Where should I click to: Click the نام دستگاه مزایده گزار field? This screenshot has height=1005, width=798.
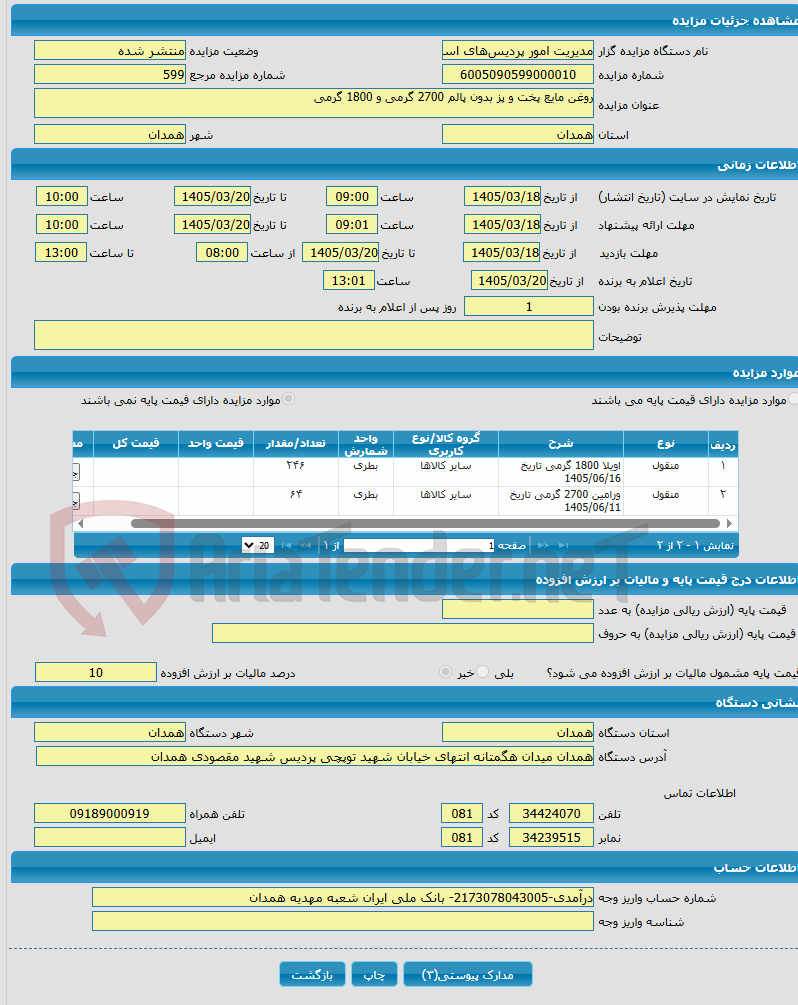518,51
